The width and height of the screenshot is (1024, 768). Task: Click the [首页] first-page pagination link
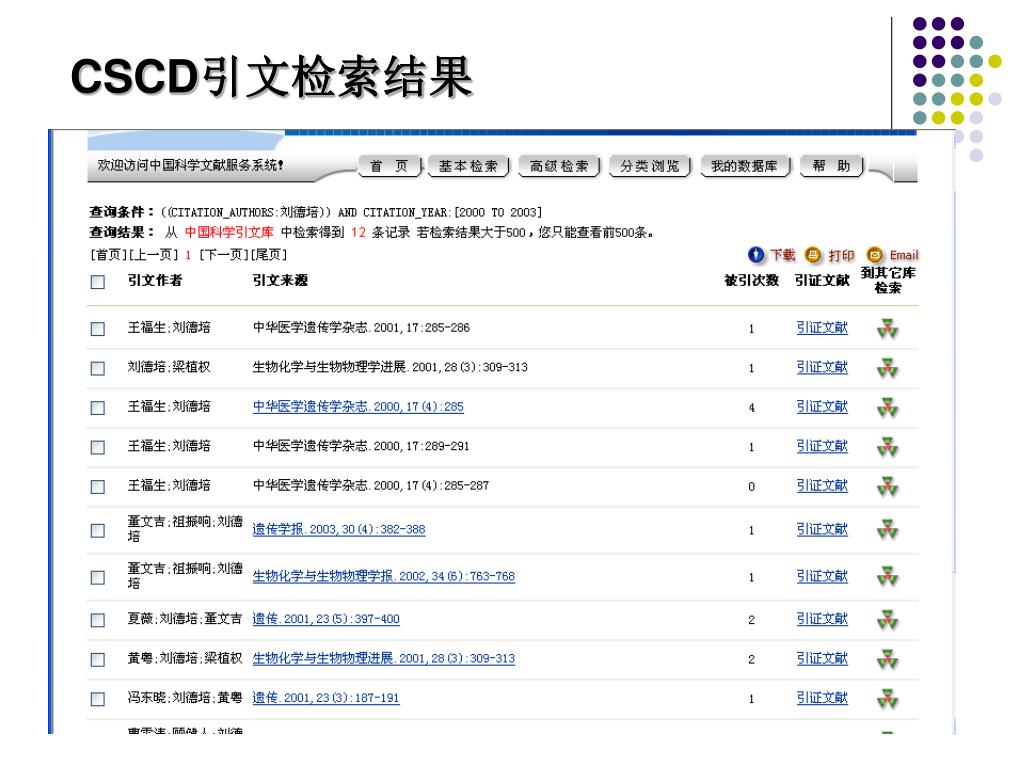pos(108,255)
